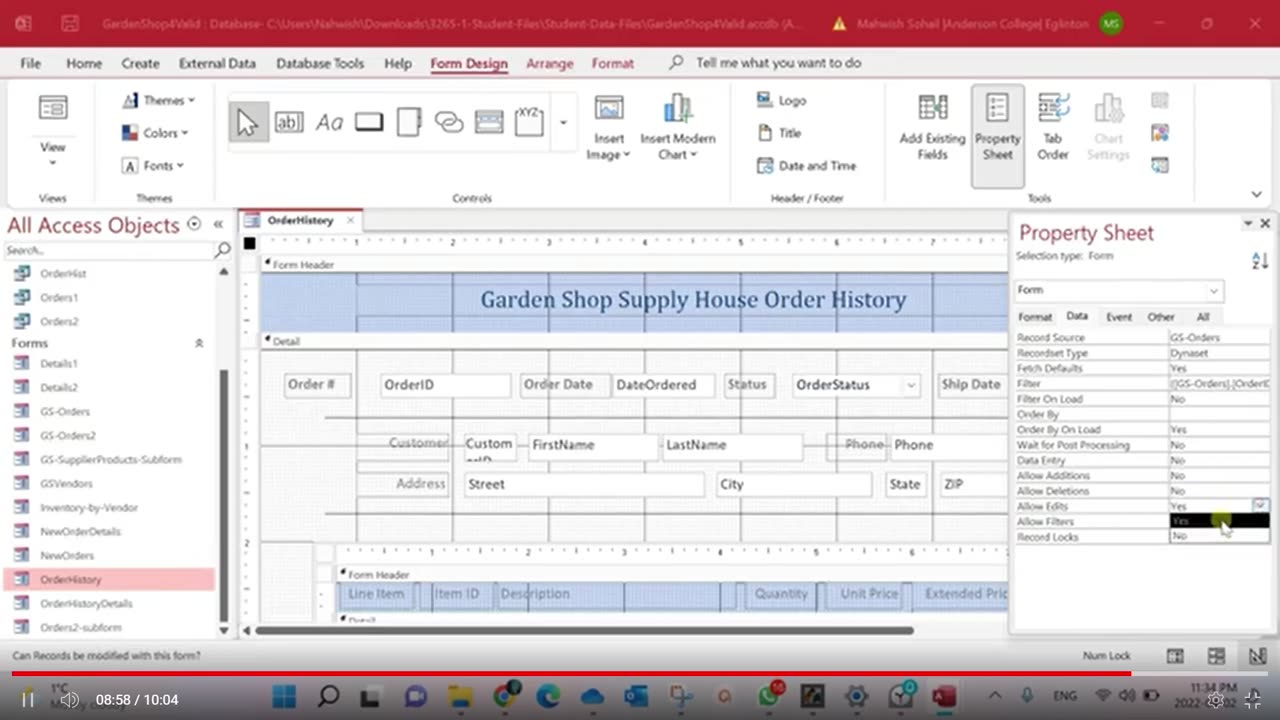The width and height of the screenshot is (1280, 720).
Task: Choose Yes in Allow Edits dropdown list
Action: [1219, 521]
